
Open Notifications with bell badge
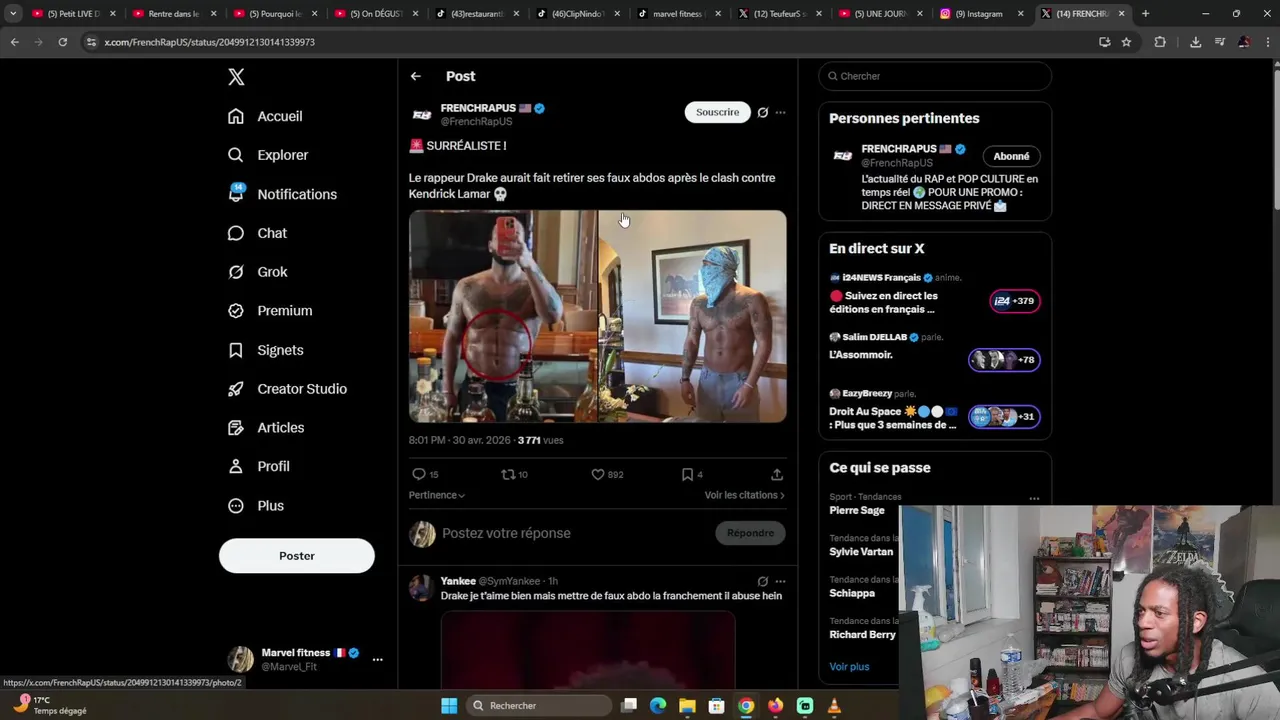(x=282, y=194)
